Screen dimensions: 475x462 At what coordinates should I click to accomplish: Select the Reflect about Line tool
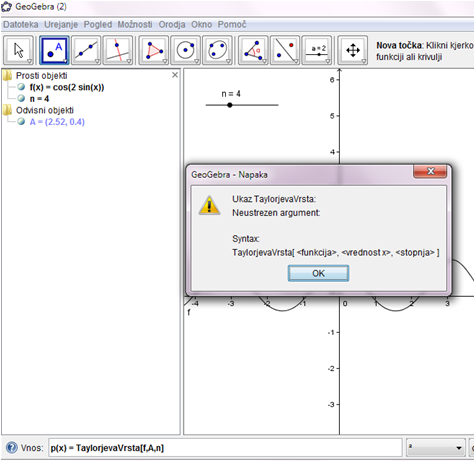pos(285,50)
